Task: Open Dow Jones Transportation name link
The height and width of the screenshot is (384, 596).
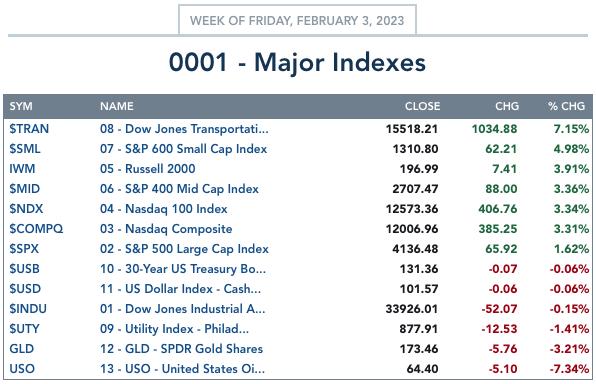Action: [184, 129]
